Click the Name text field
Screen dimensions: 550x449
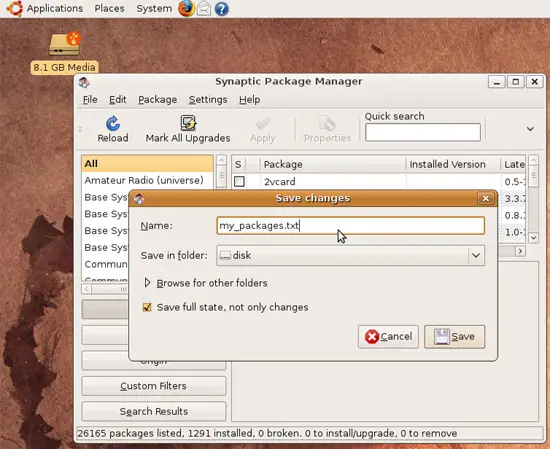[x=350, y=226]
